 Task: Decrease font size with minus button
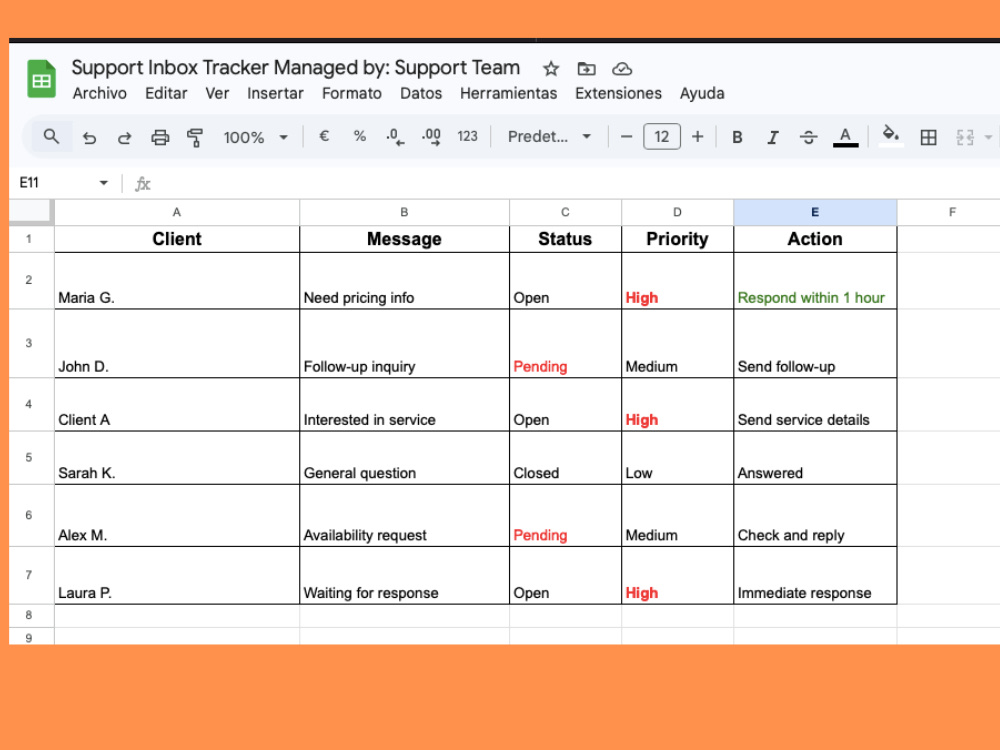click(x=626, y=136)
